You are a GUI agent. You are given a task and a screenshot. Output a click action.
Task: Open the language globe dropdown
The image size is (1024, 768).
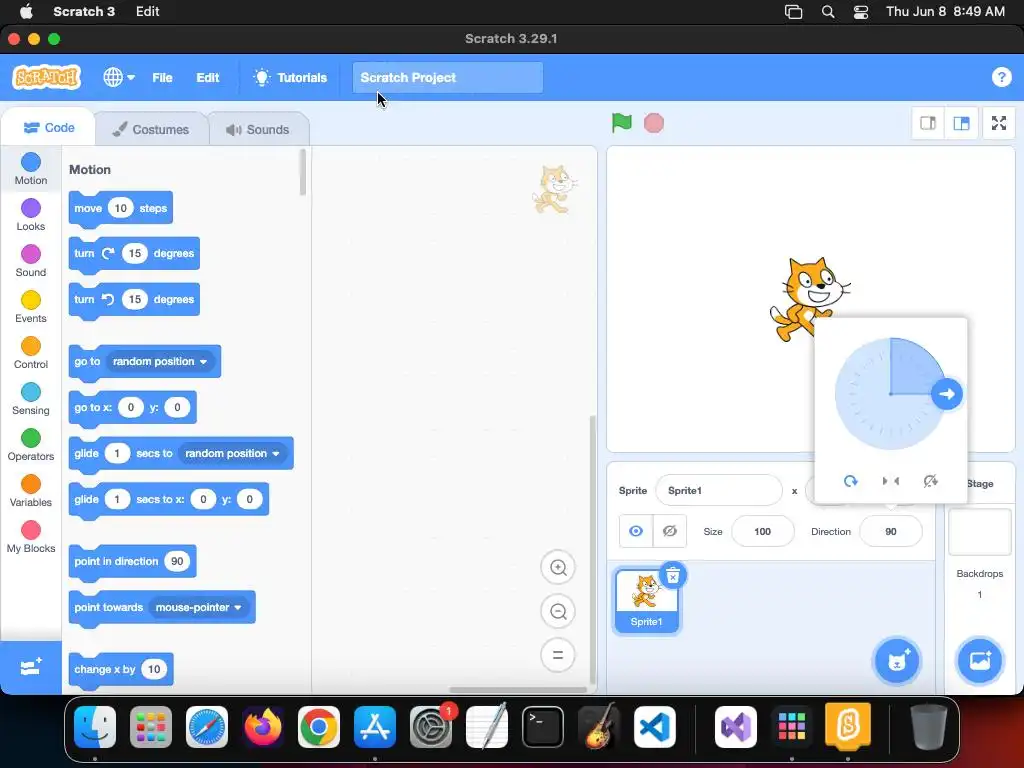(x=119, y=77)
